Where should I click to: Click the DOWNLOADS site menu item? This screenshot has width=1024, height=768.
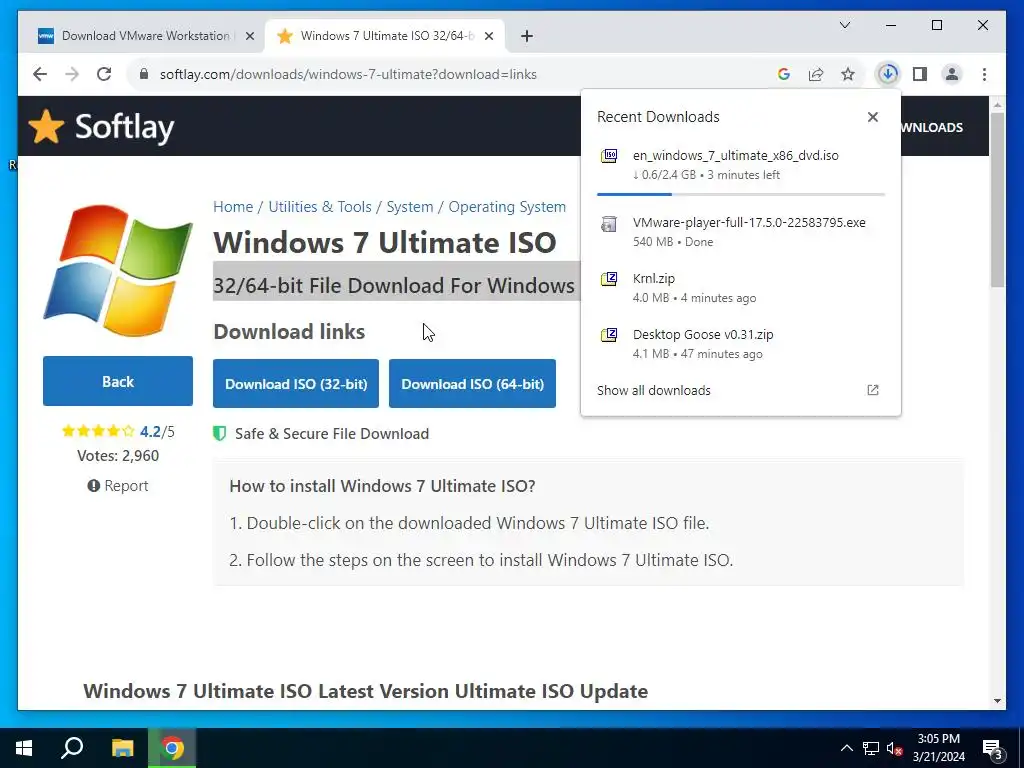[x=932, y=127]
